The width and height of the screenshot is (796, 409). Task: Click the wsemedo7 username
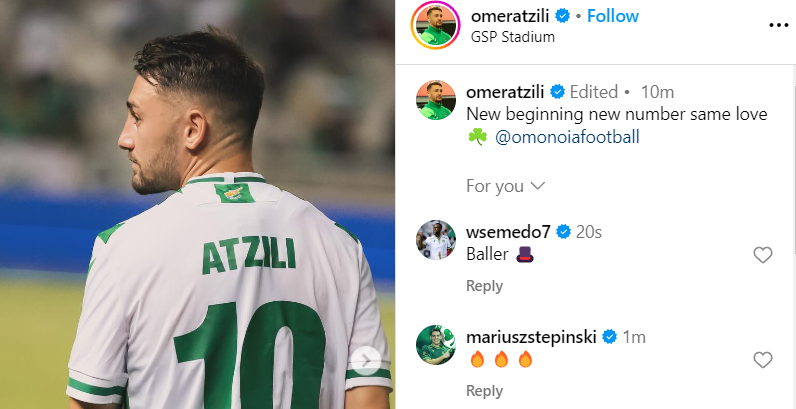(x=508, y=232)
